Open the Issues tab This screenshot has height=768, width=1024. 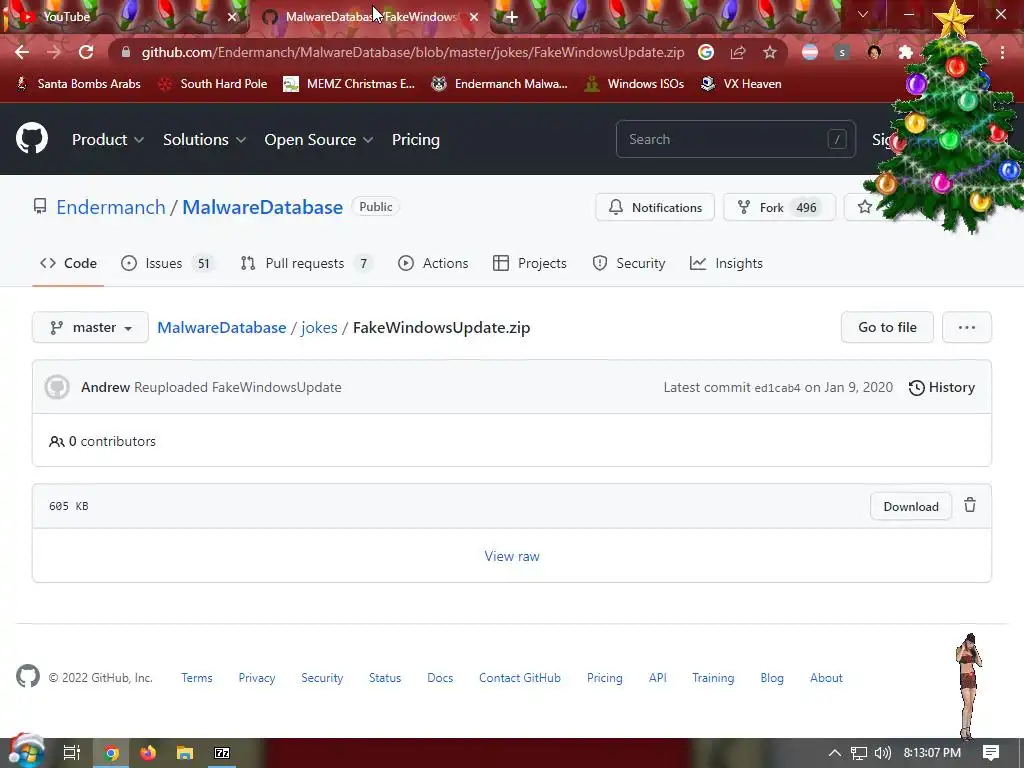(167, 263)
